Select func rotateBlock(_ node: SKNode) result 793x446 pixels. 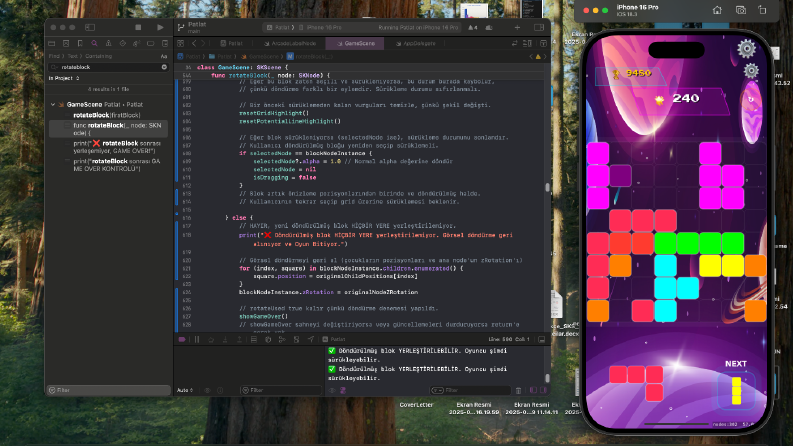click(x=108, y=129)
